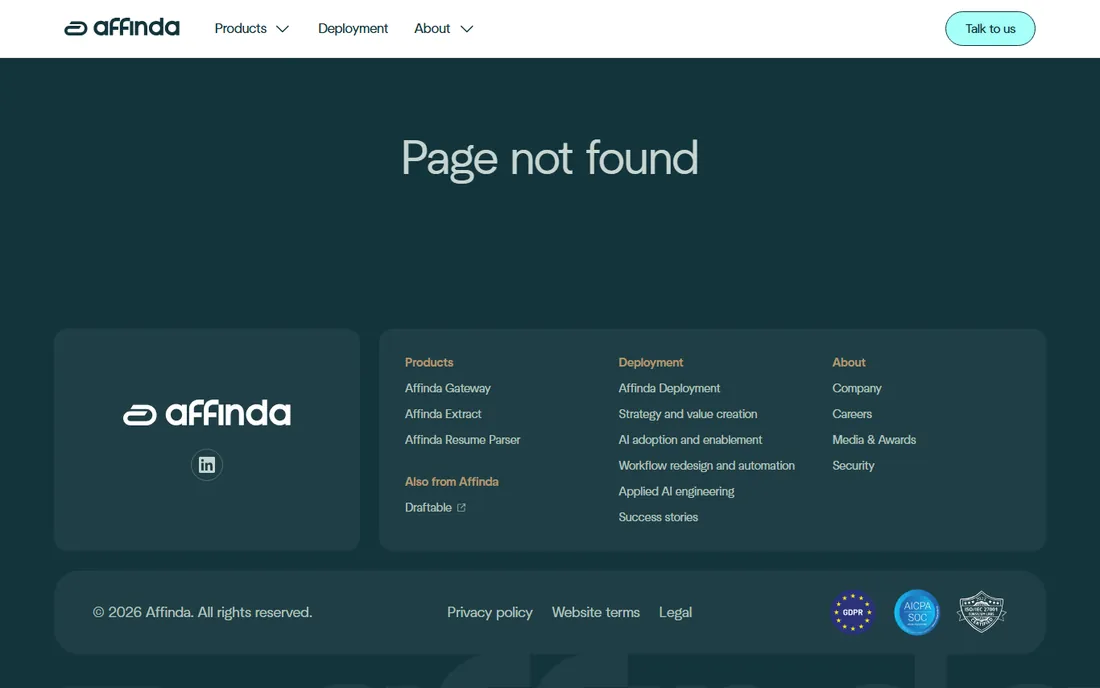The image size is (1100, 688).
Task: Click the Also from Affinda heading
Action: pos(452,482)
